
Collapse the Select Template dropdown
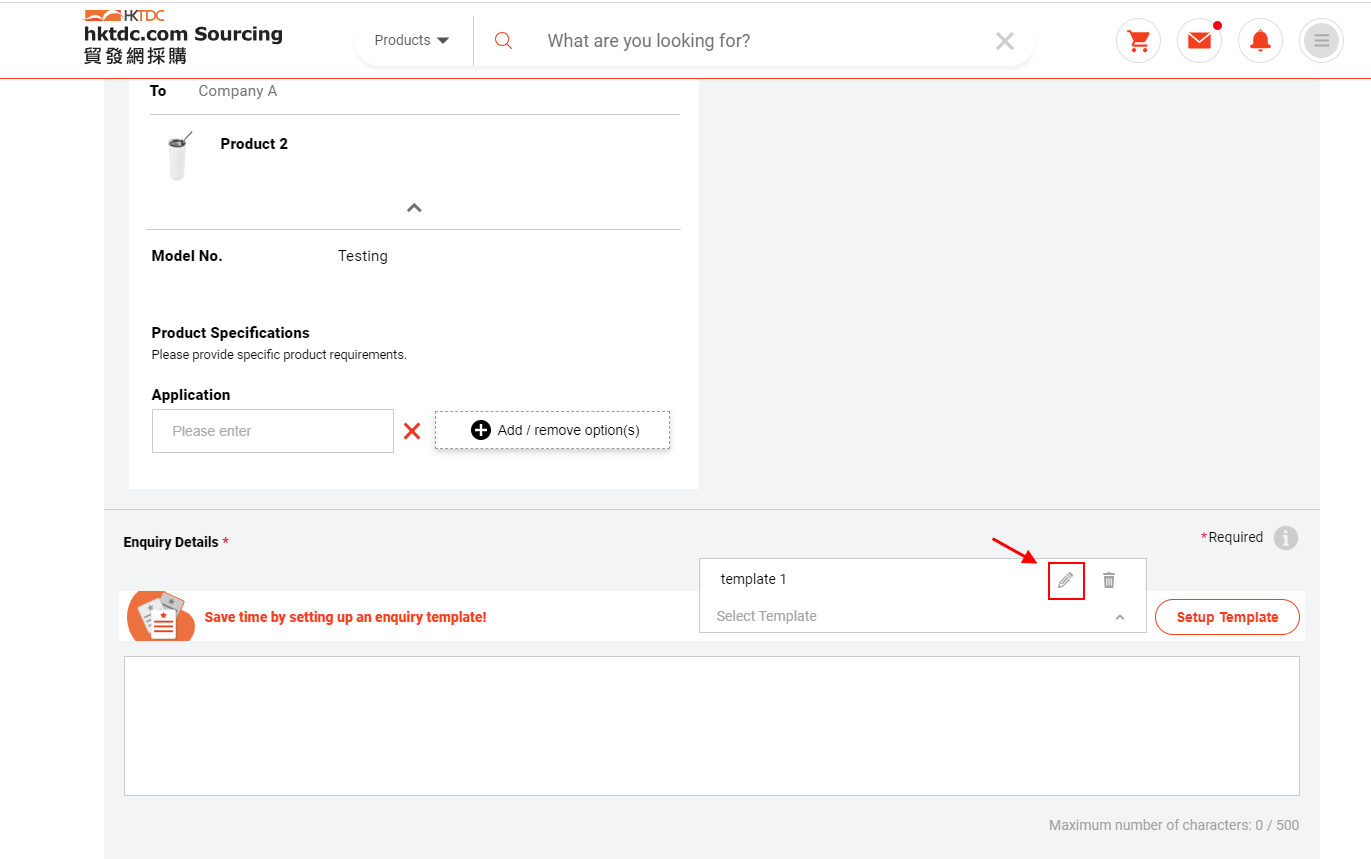click(x=1120, y=617)
